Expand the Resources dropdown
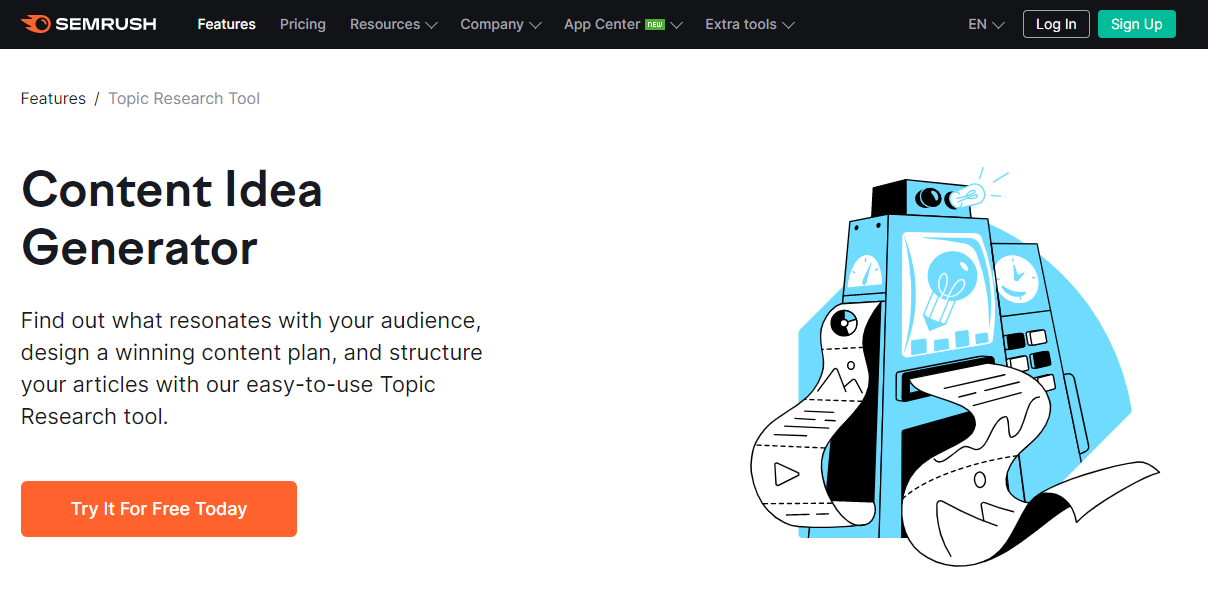This screenshot has width=1208, height=606. pos(394,24)
